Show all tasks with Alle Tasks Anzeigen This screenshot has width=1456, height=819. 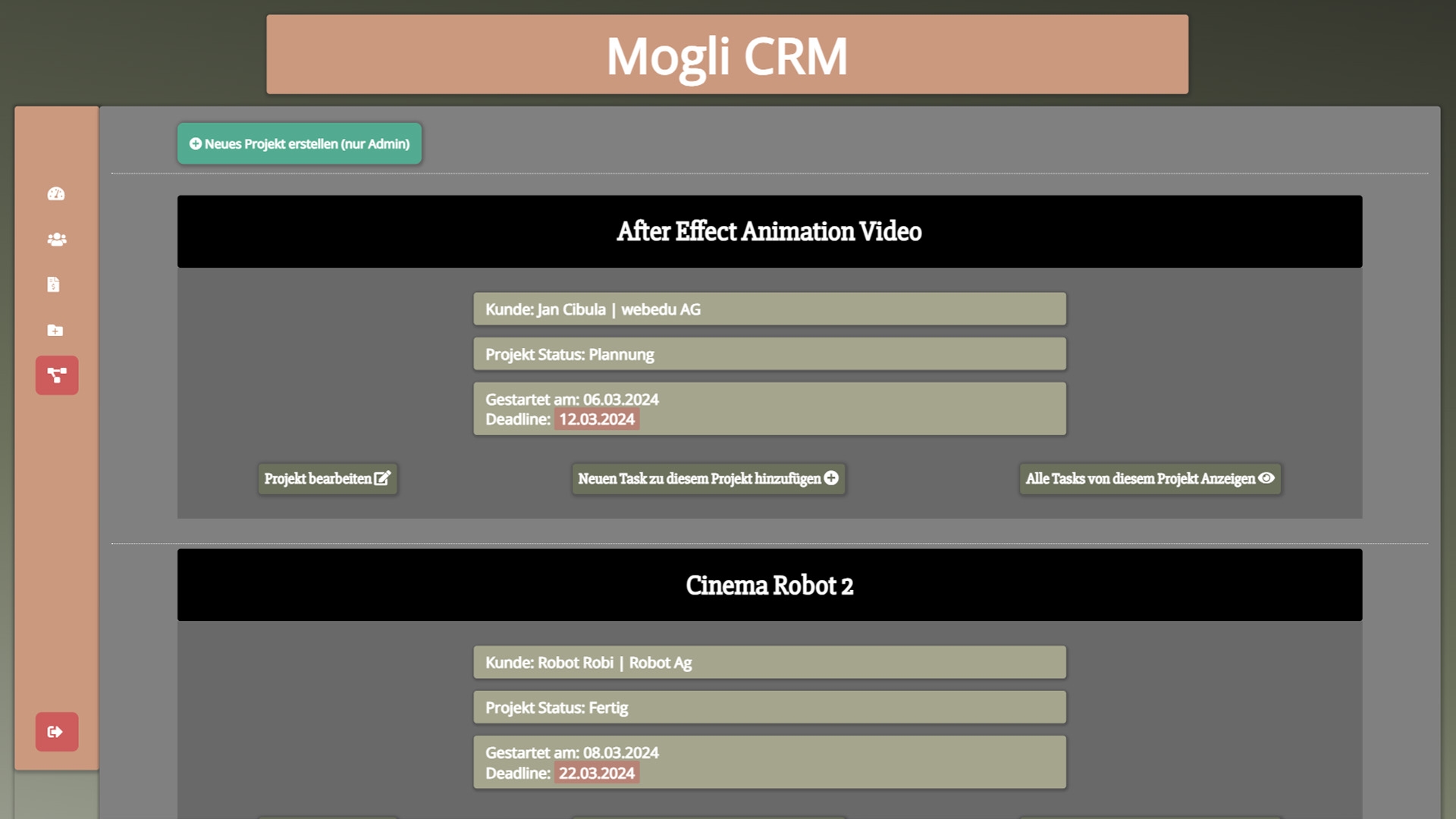1140,479
